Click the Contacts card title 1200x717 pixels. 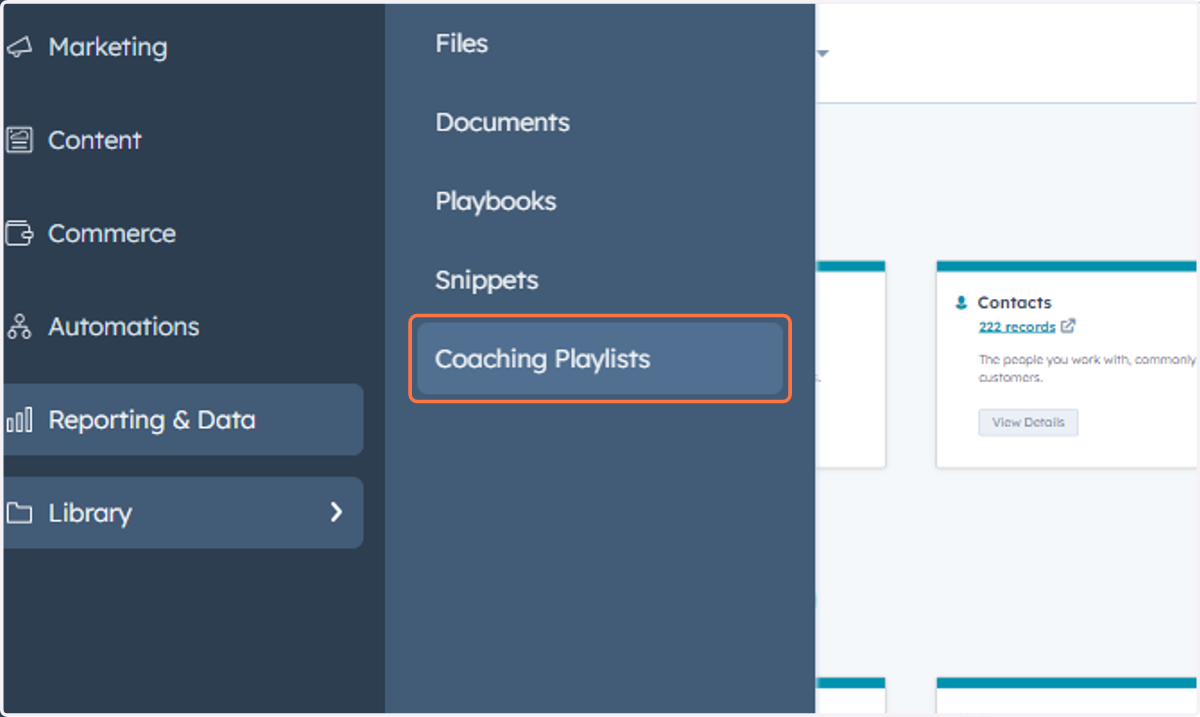[x=1014, y=302]
